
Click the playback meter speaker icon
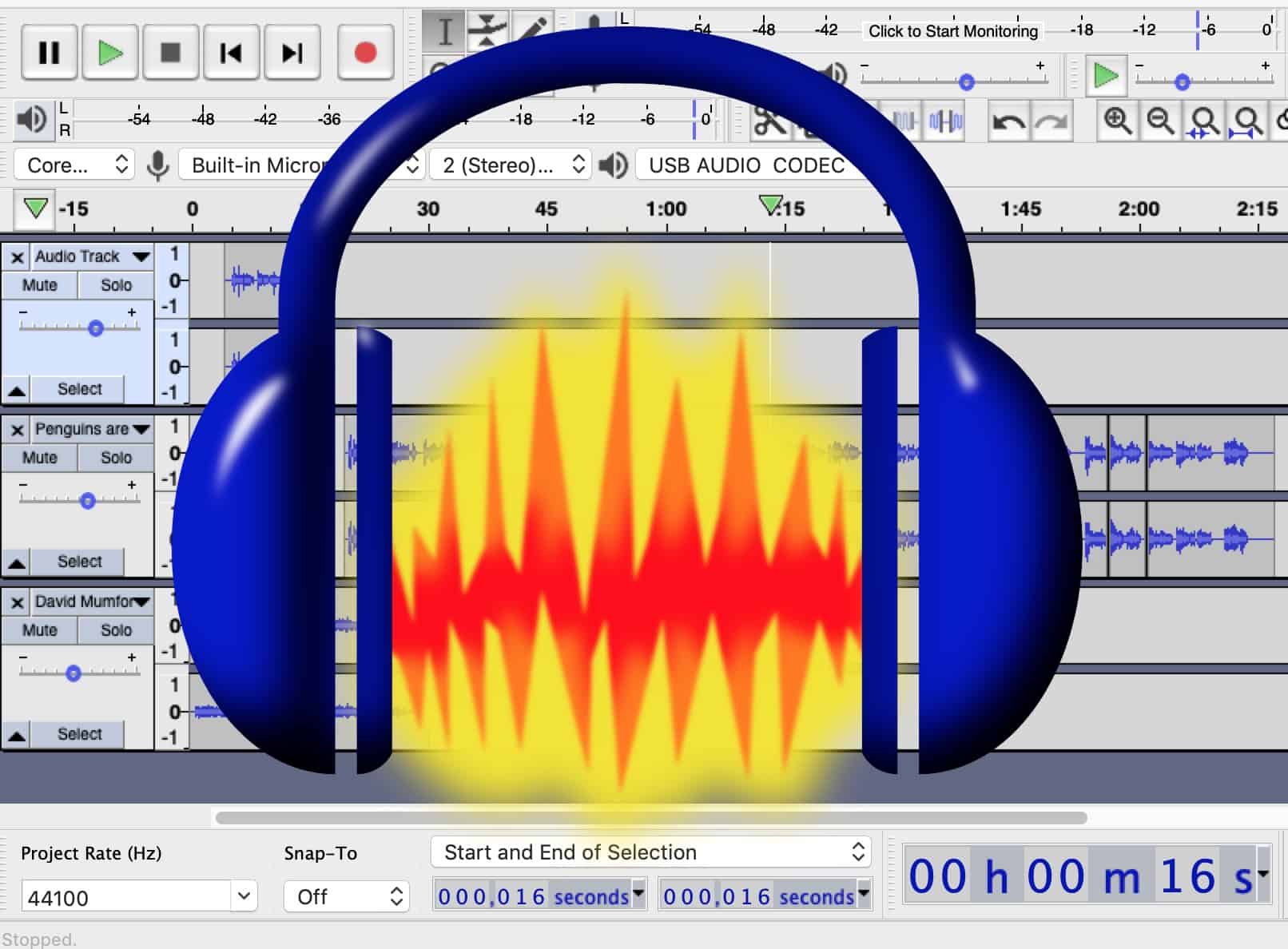pyautogui.click(x=32, y=119)
